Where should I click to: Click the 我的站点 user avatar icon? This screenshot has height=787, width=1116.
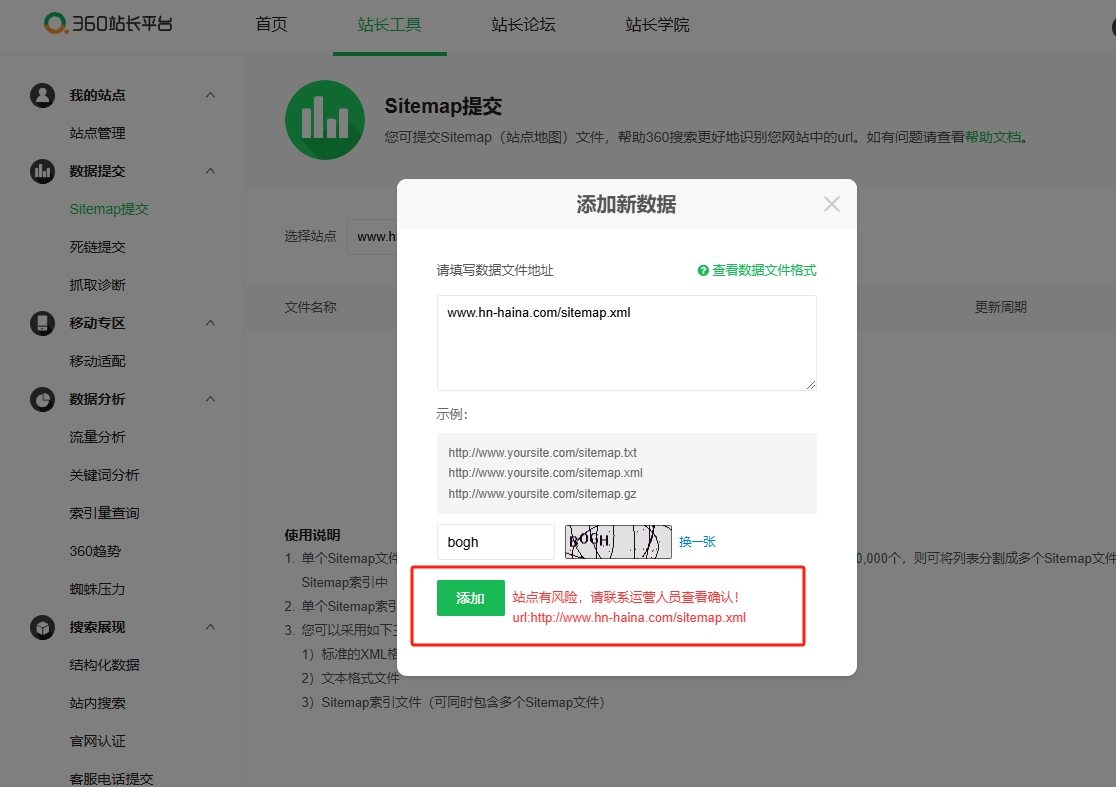coord(42,95)
